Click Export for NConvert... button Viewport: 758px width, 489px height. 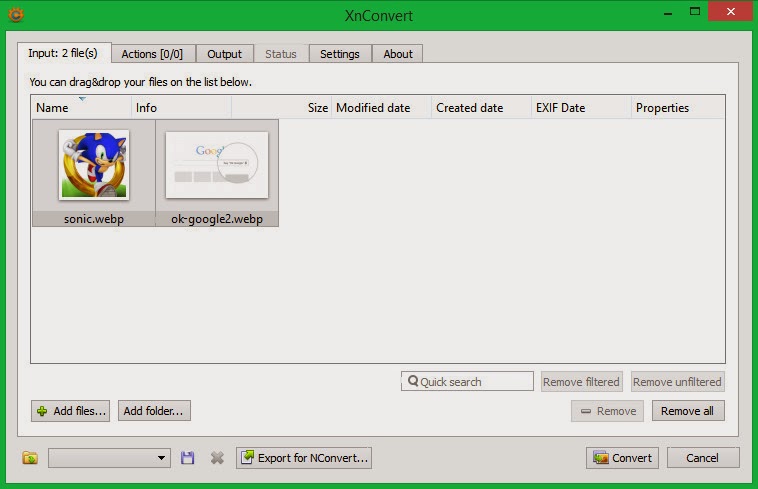click(304, 458)
